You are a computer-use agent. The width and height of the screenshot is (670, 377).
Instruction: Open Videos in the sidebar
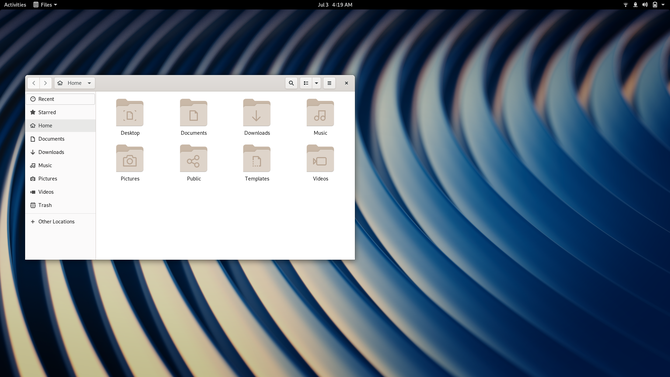click(x=60, y=191)
